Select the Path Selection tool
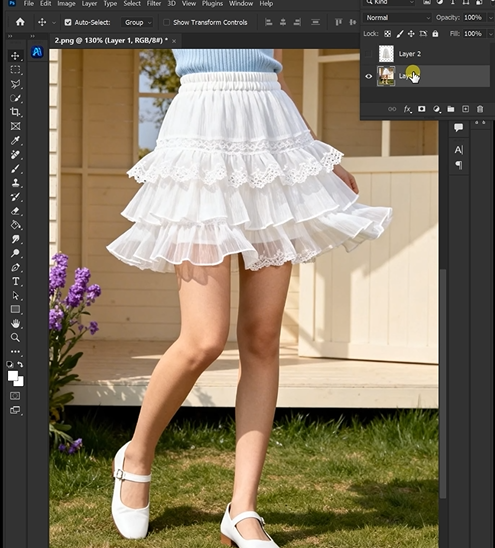 15,295
